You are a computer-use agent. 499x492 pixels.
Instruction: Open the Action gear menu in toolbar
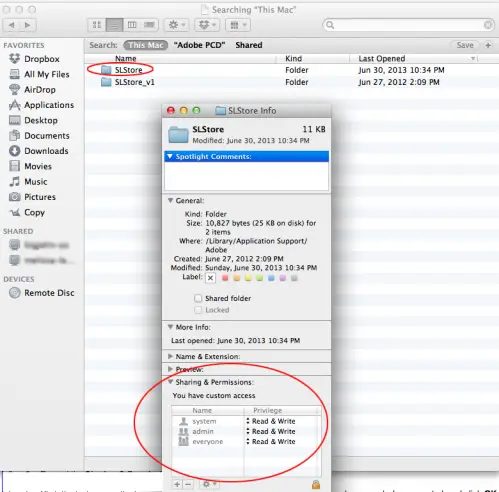[x=177, y=25]
